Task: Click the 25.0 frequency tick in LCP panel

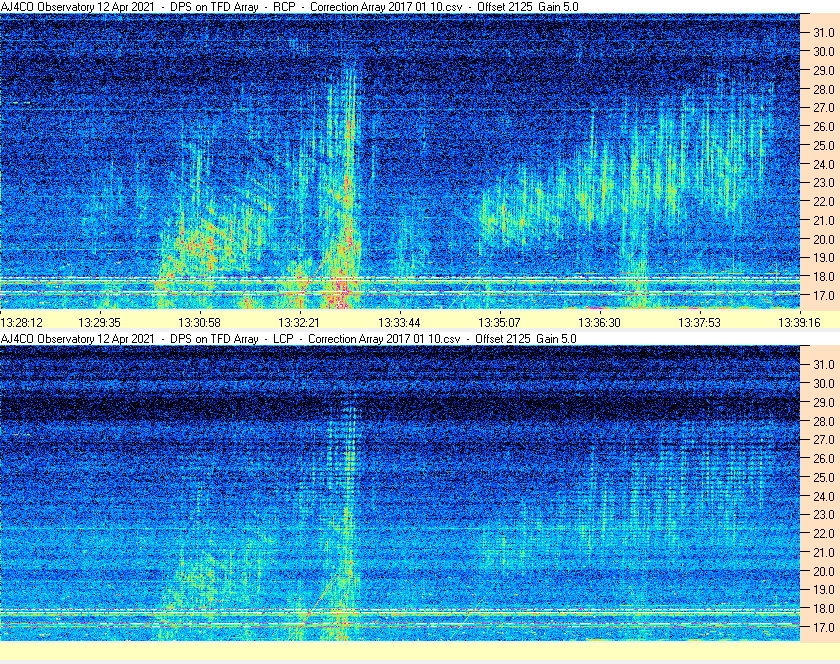Action: tap(823, 477)
